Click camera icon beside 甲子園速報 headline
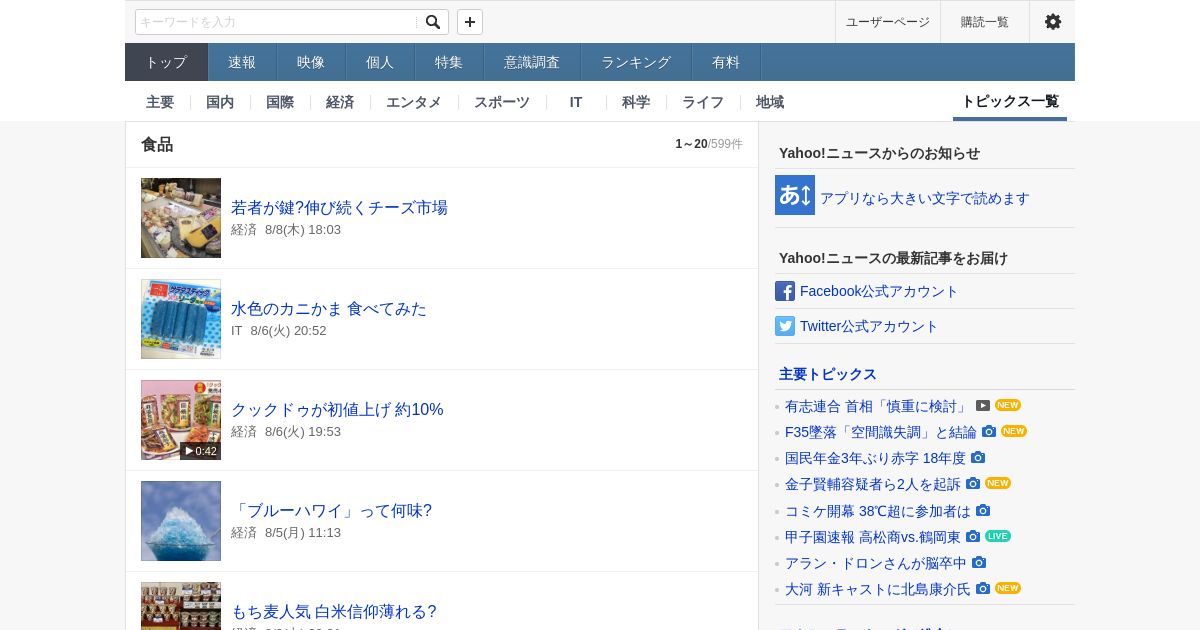The width and height of the screenshot is (1200, 630). 973,536
